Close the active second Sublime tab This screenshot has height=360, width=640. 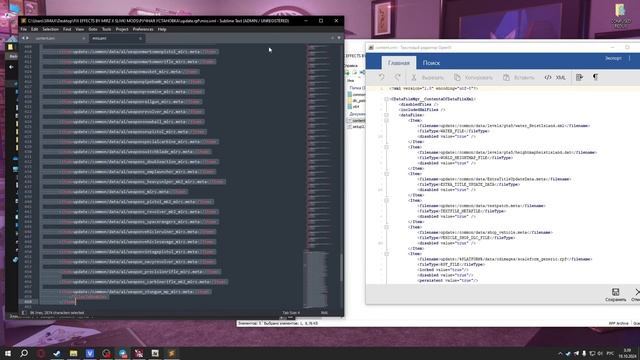point(140,38)
